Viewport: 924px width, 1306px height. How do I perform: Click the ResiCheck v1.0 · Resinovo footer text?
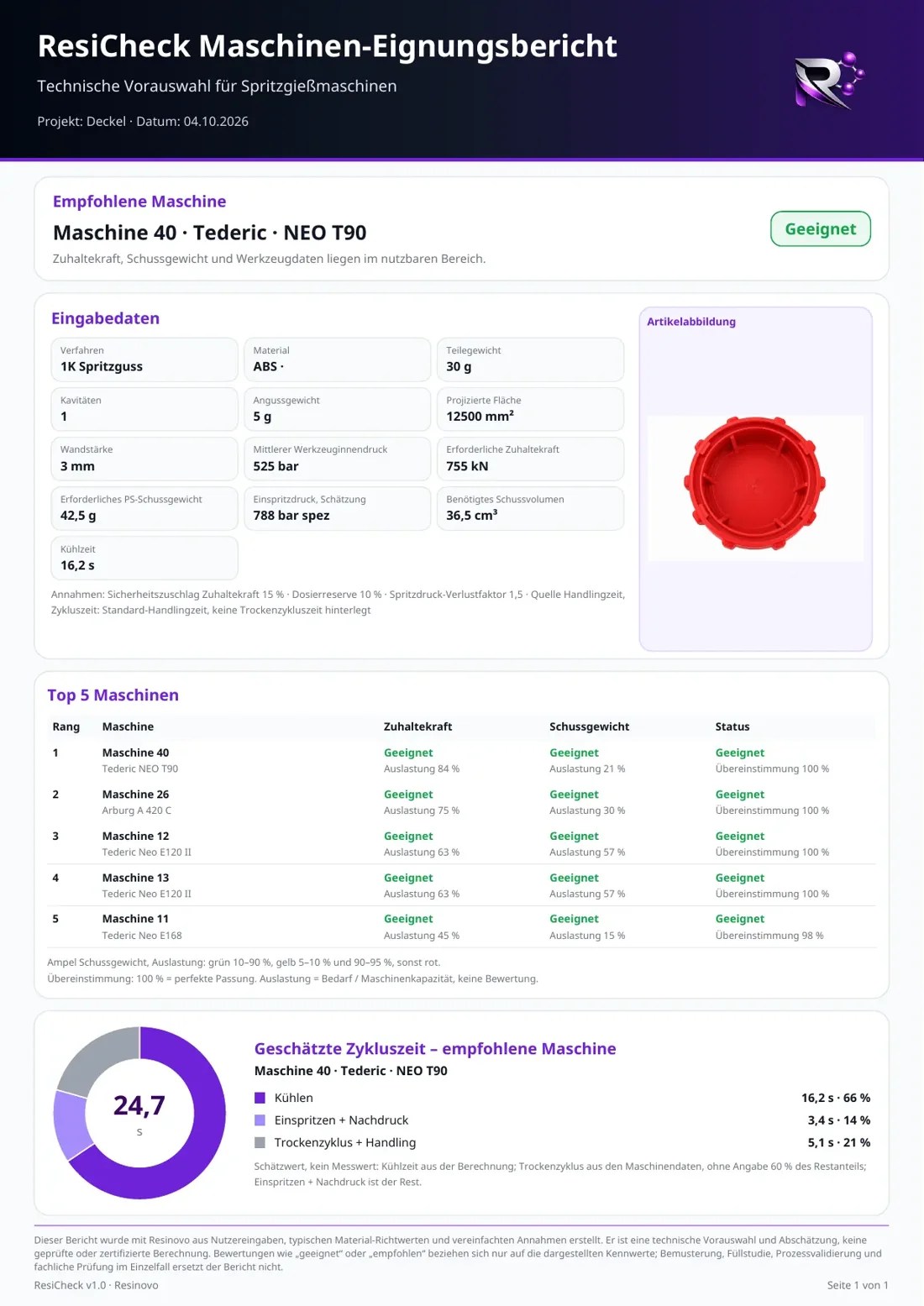[96, 1285]
